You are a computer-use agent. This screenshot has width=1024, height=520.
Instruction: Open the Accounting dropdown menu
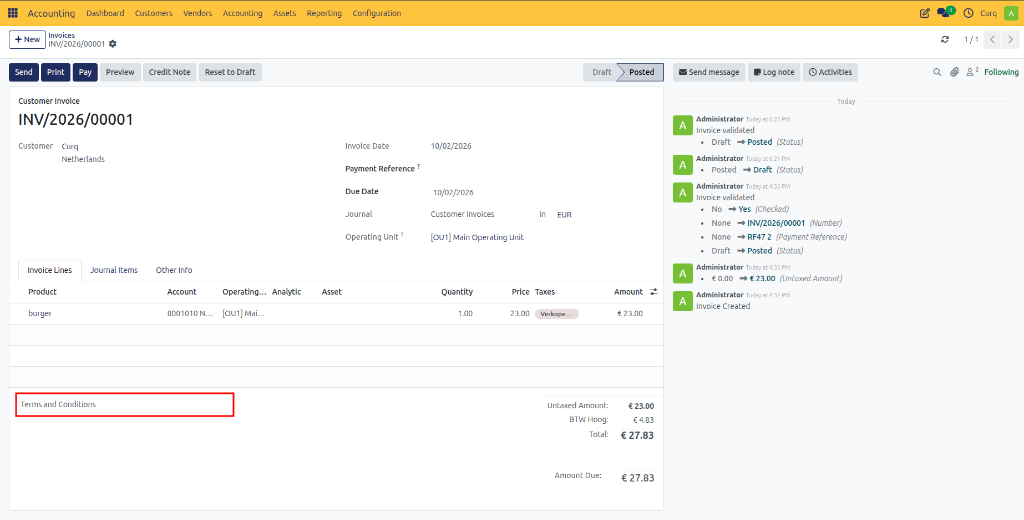coord(242,13)
